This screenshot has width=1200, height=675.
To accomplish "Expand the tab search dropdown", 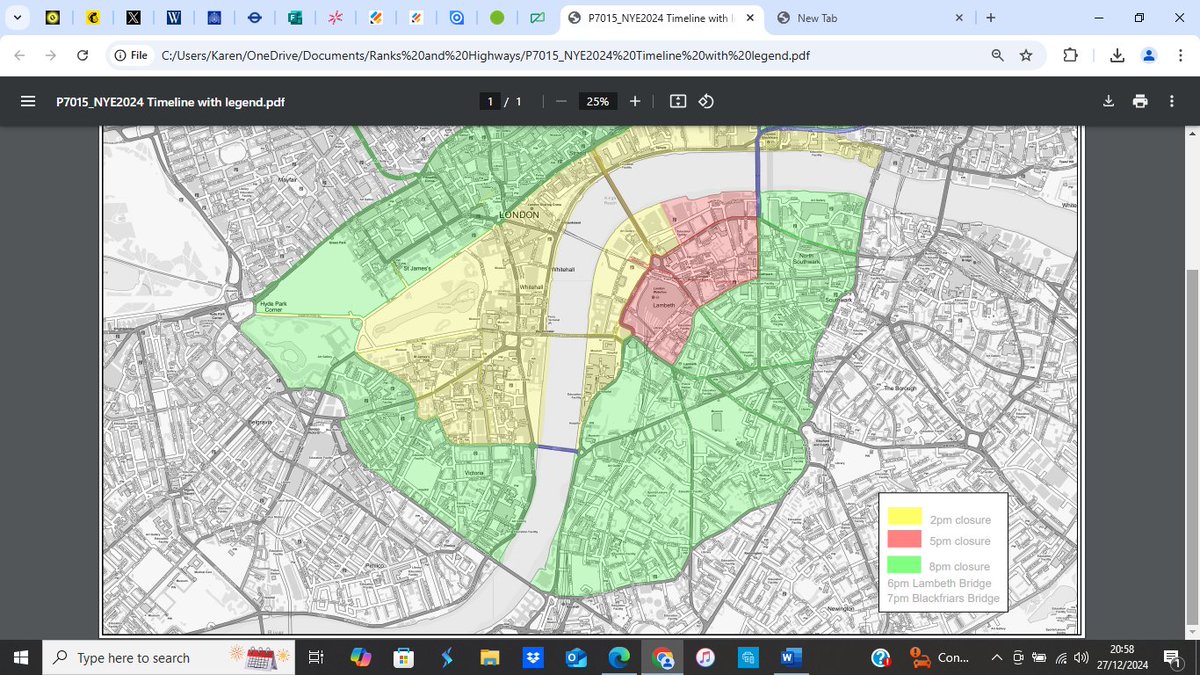I will click(19, 18).
